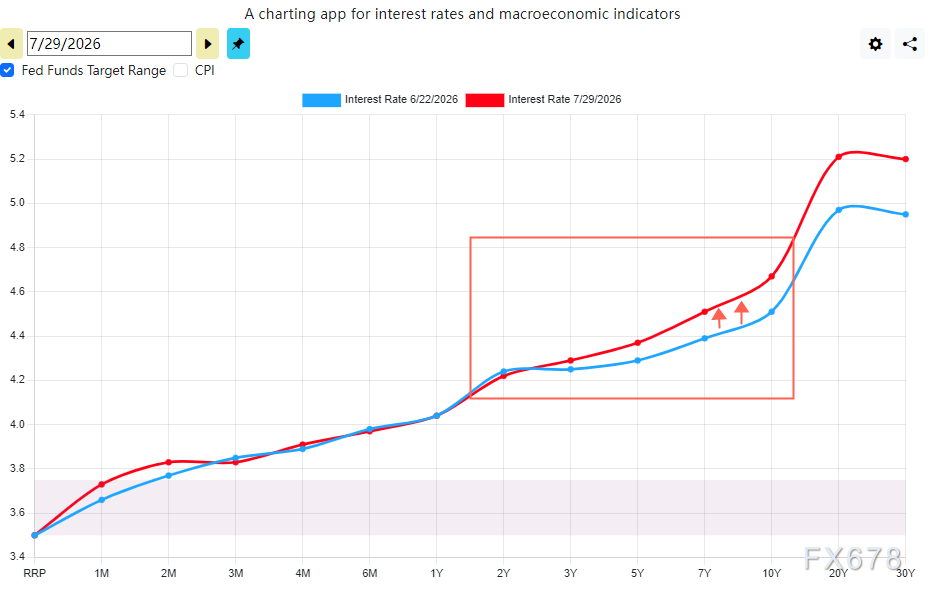Select the blue 20Y data point
Image resolution: width=932 pixels, height=594 pixels.
839,210
